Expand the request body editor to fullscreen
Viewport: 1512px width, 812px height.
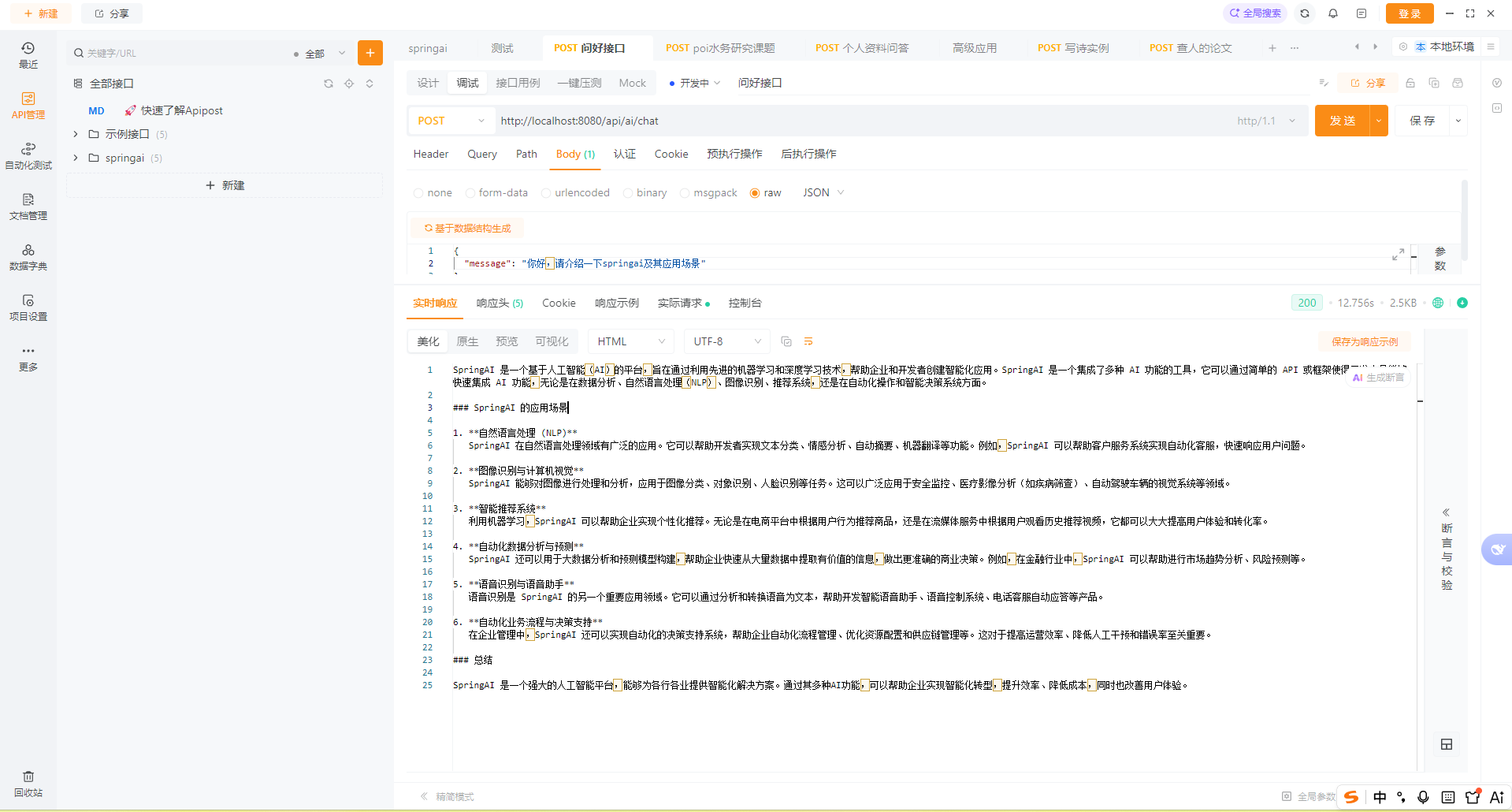click(1398, 255)
